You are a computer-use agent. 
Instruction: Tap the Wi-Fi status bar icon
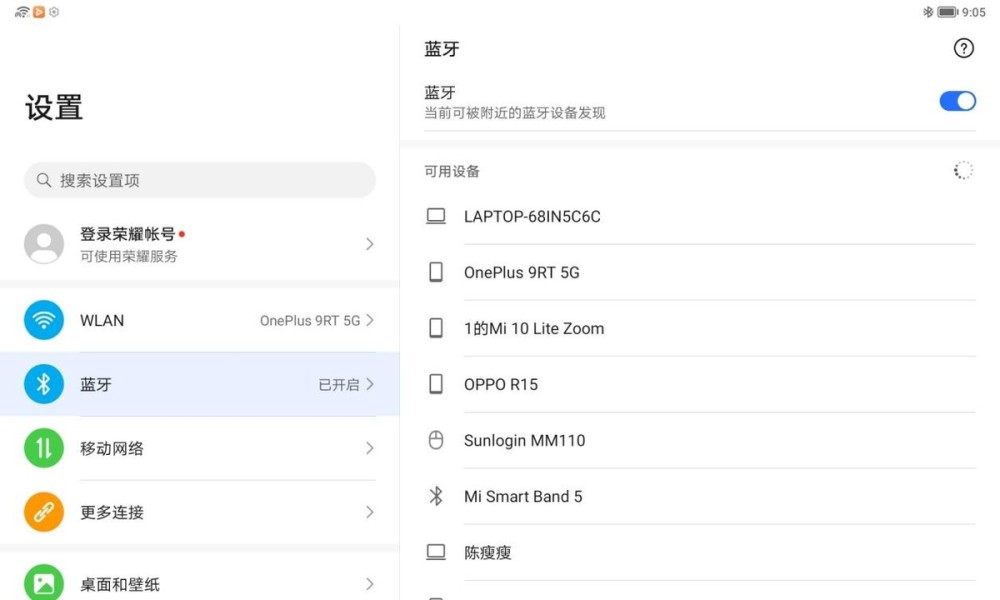(x=22, y=11)
